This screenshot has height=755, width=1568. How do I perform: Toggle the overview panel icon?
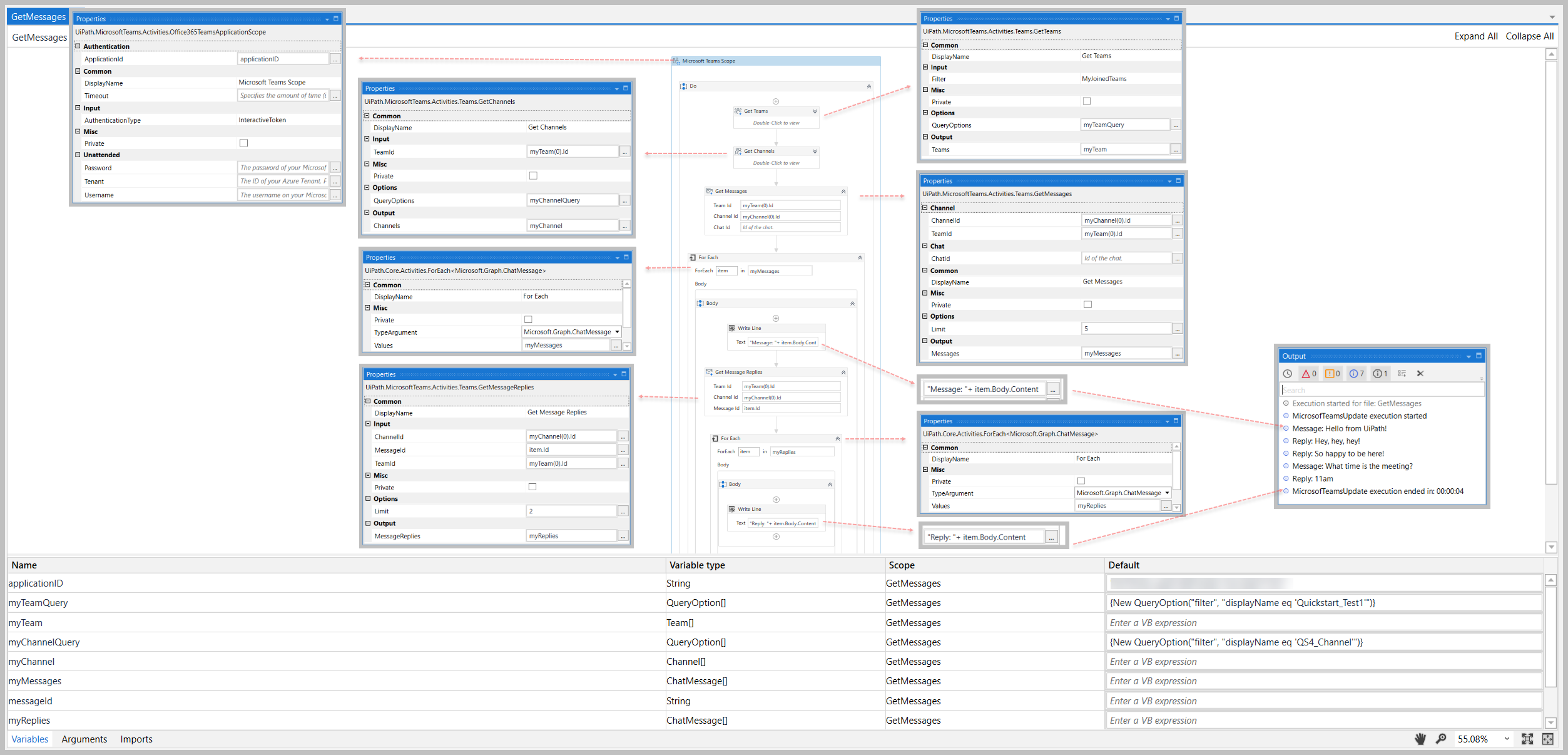pos(1548,739)
